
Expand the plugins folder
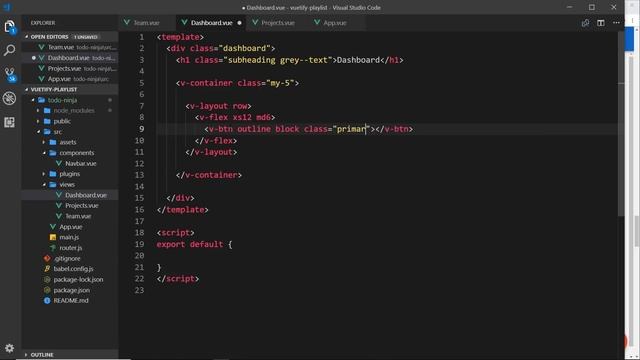(69, 174)
